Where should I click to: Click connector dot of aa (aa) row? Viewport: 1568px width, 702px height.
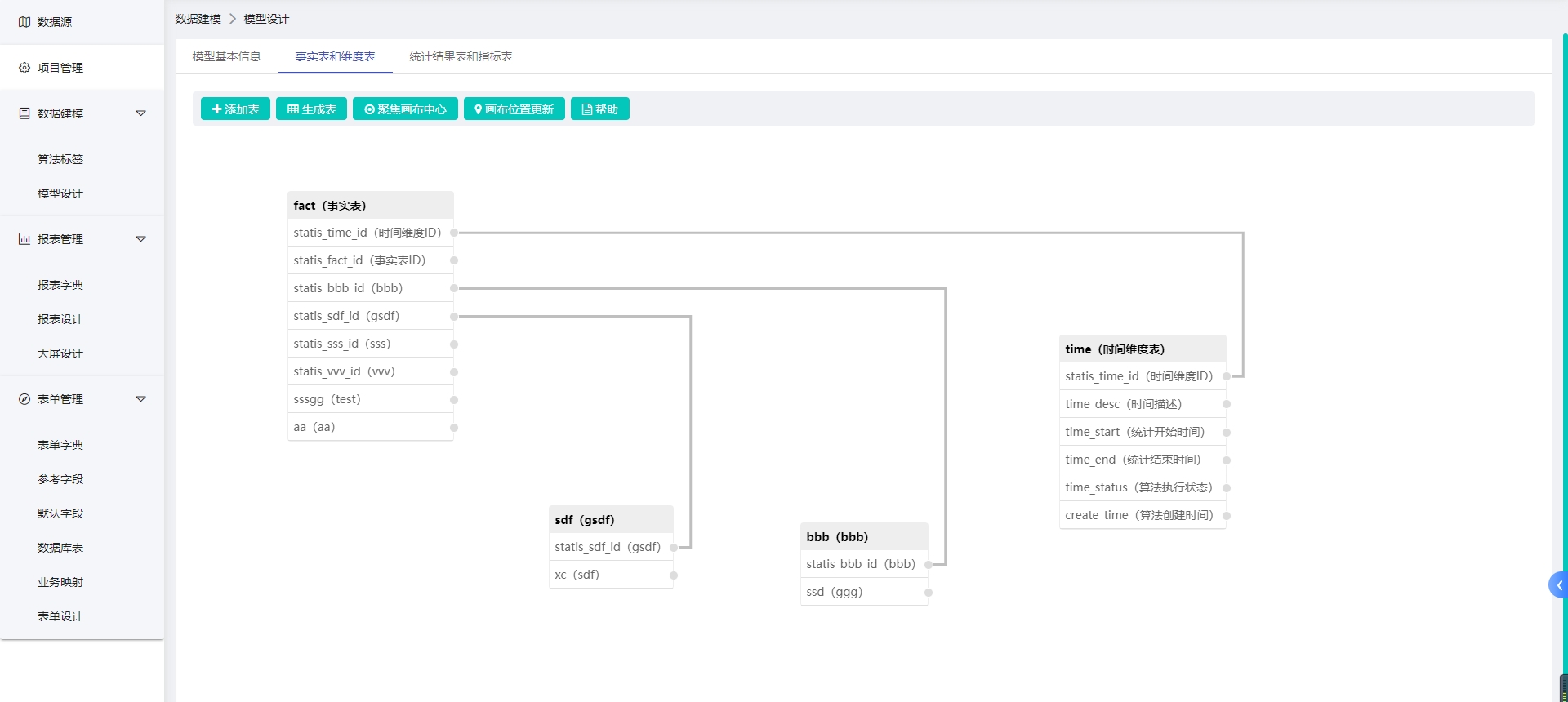pyautogui.click(x=454, y=427)
